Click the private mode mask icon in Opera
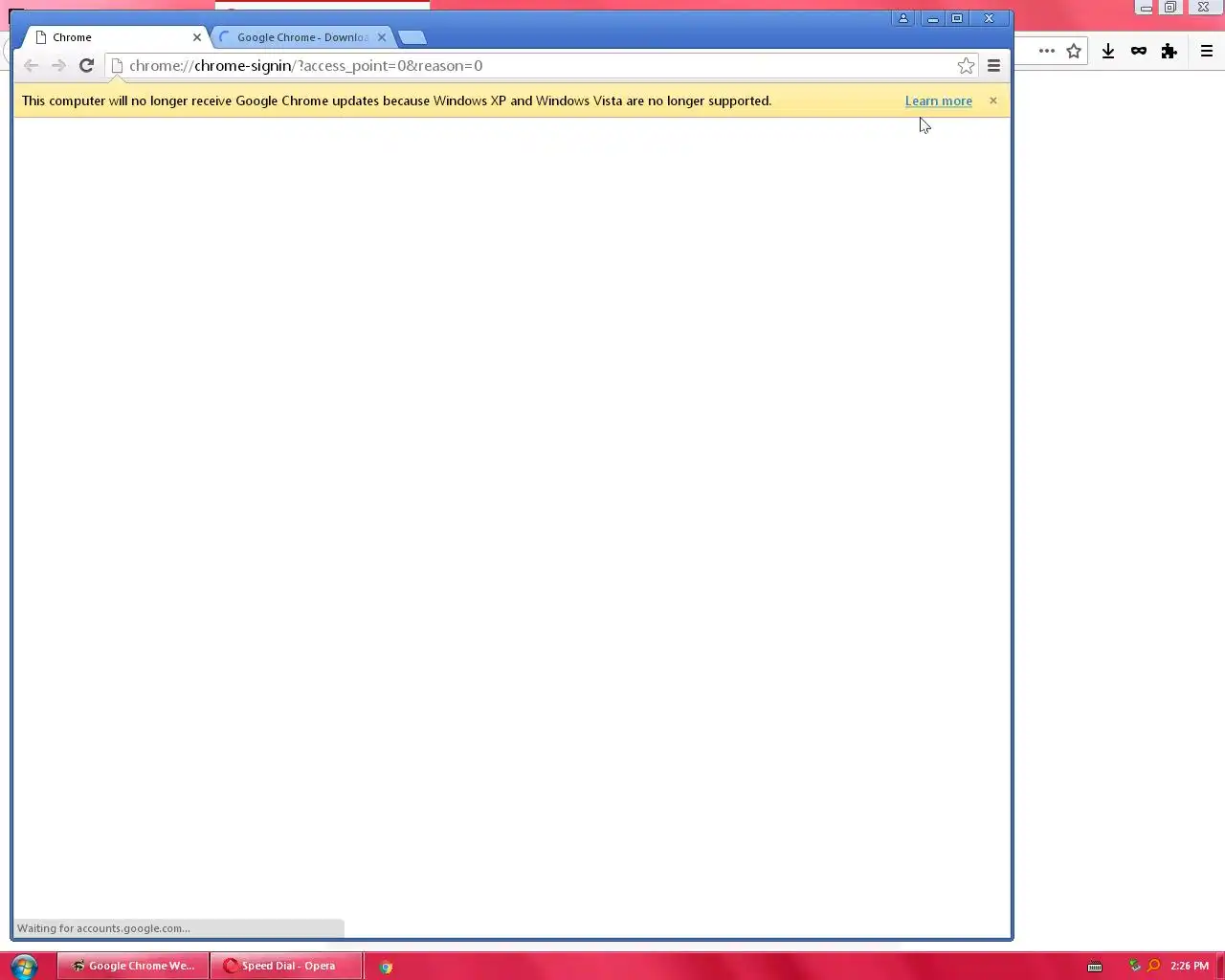 pyautogui.click(x=1138, y=51)
